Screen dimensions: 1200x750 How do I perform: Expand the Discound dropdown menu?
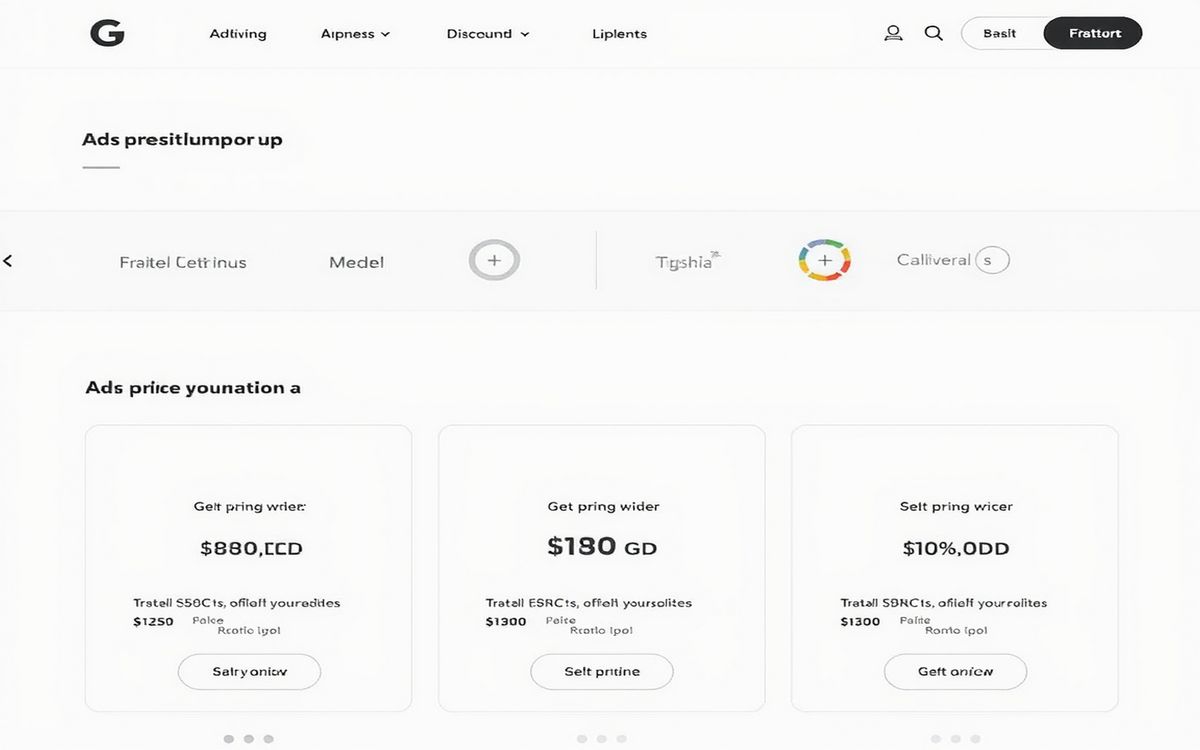click(488, 34)
